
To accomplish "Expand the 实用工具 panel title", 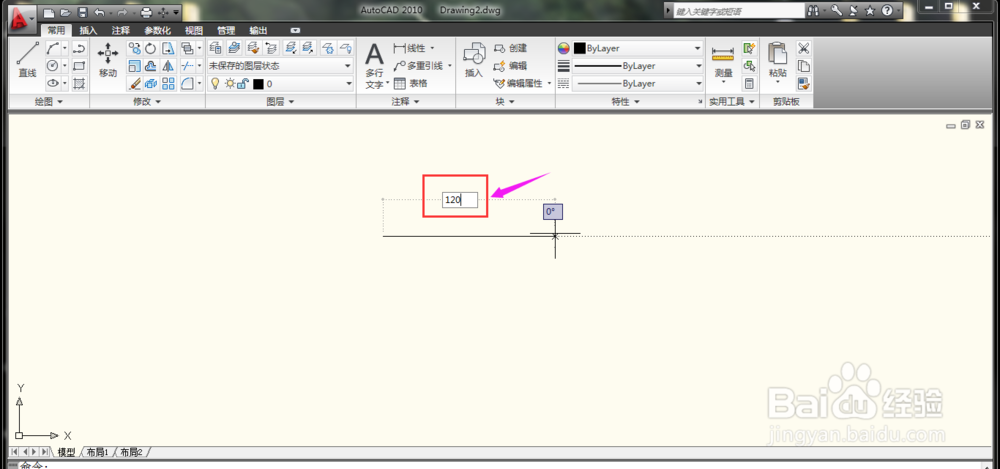I will pyautogui.click(x=732, y=101).
